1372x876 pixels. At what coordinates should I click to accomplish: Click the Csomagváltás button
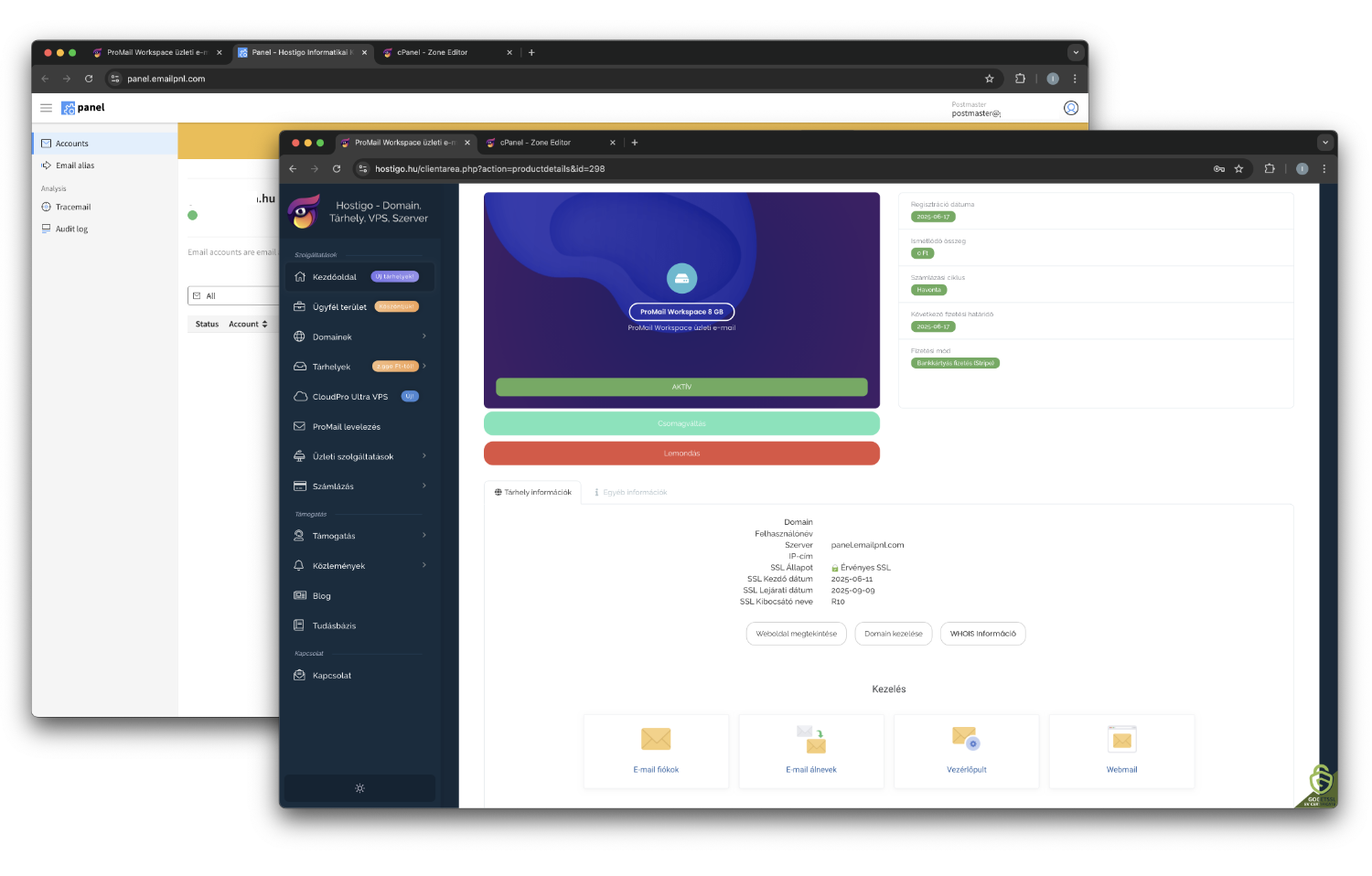click(681, 423)
